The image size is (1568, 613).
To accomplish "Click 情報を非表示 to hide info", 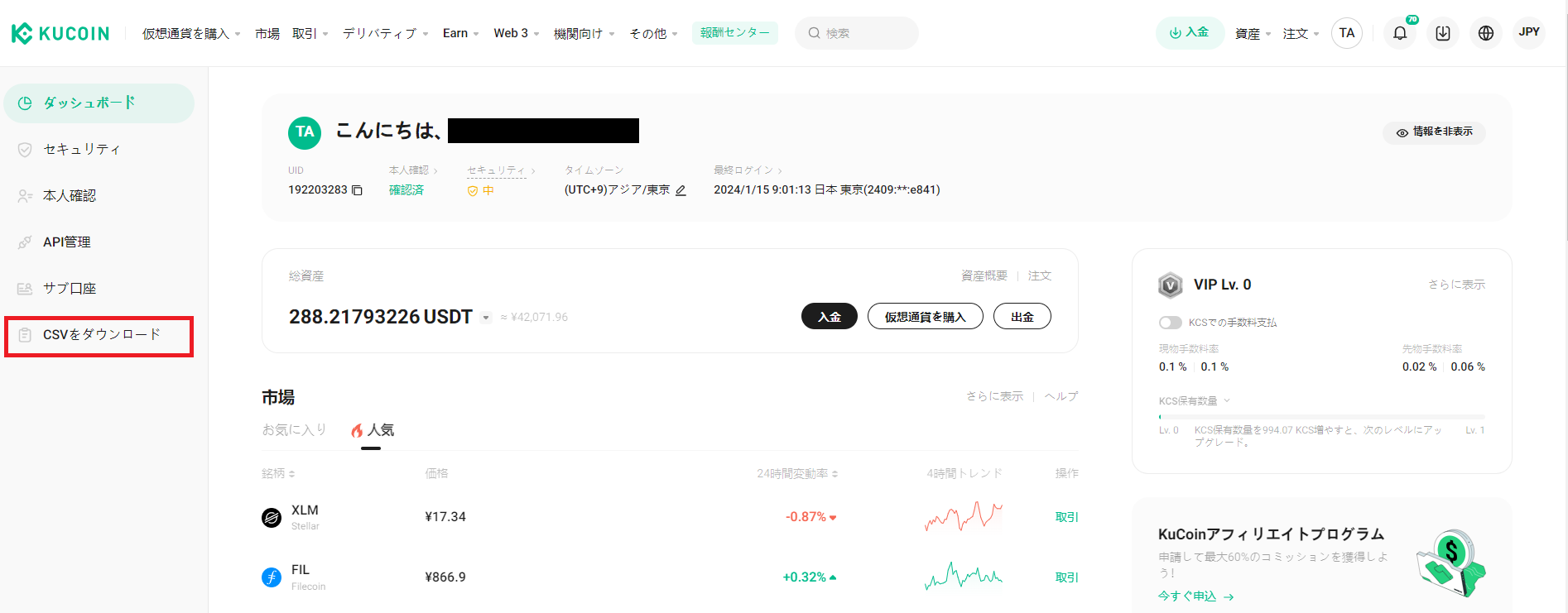I will 1434,132.
